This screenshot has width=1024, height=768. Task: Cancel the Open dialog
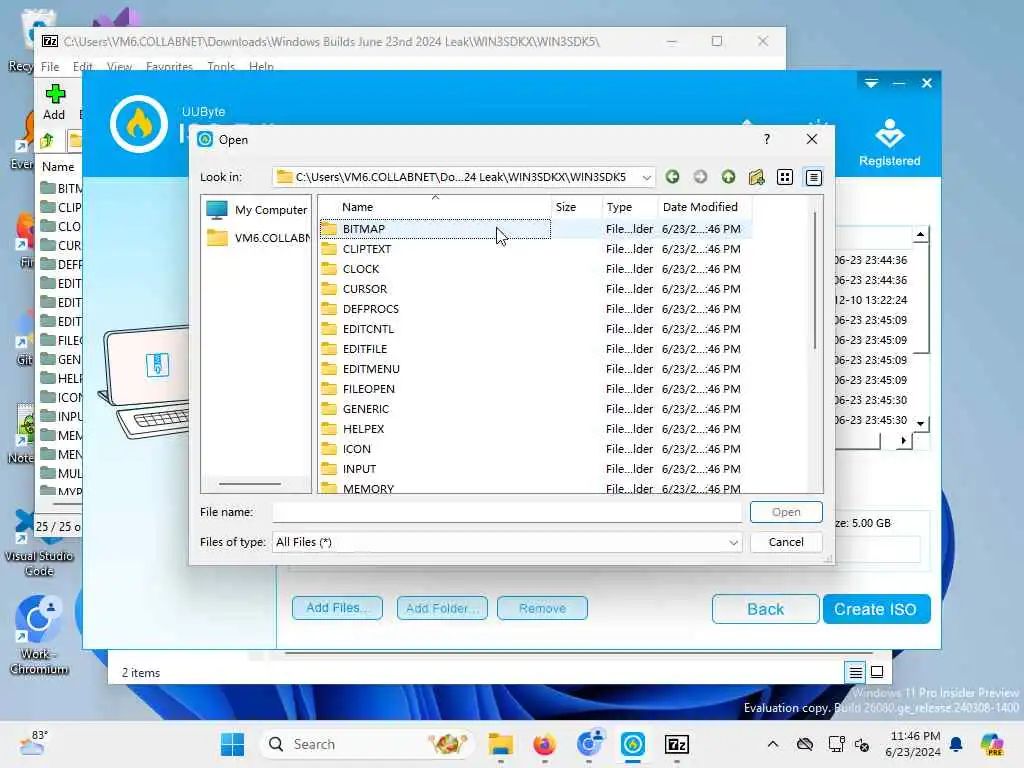tap(786, 542)
